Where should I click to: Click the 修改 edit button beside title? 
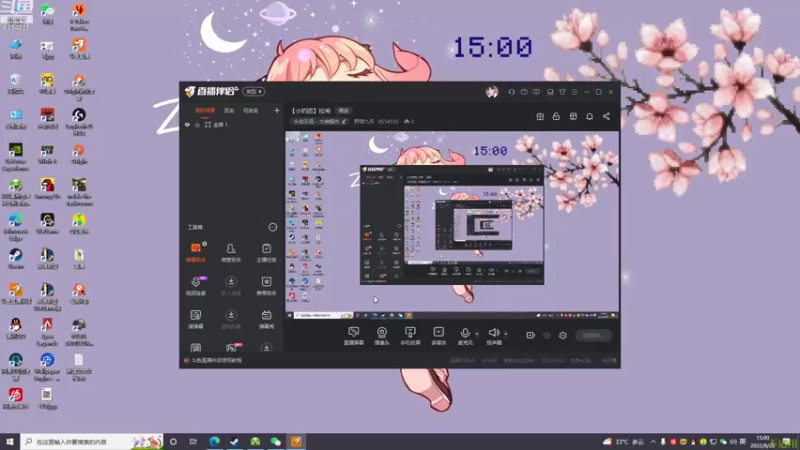[x=343, y=111]
